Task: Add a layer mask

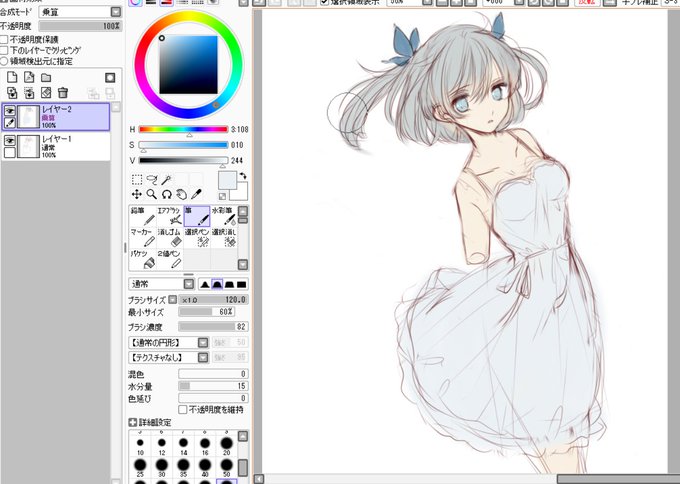Action: tap(110, 78)
